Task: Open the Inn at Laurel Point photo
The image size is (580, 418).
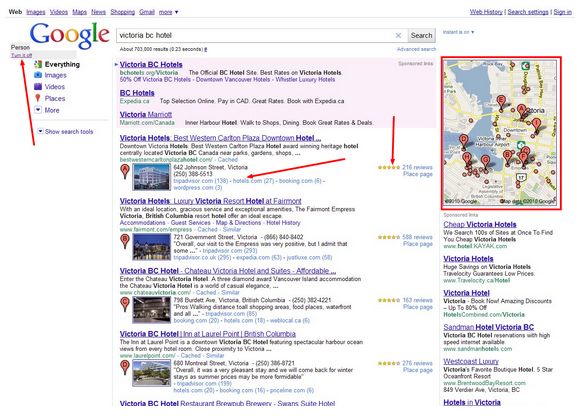Action: (152, 373)
